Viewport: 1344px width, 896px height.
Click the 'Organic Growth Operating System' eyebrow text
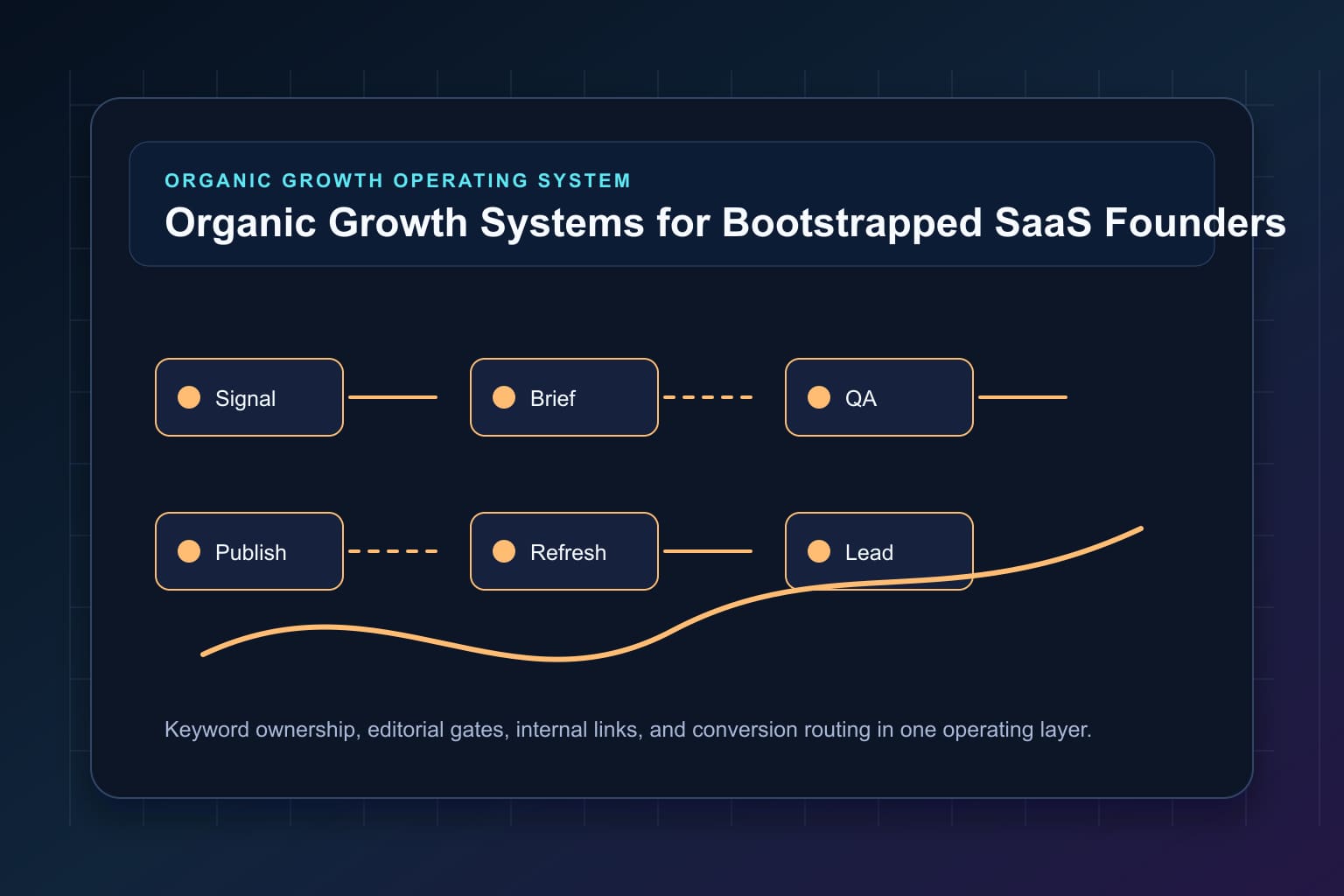pyautogui.click(x=397, y=180)
